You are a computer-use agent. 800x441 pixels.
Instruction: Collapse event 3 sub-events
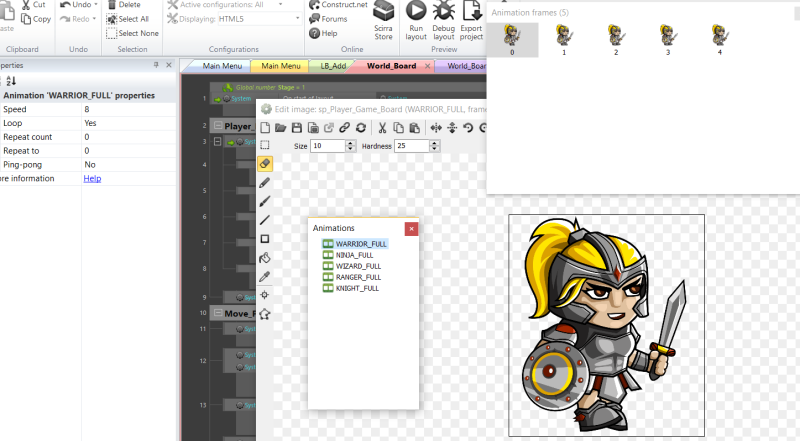click(x=218, y=141)
